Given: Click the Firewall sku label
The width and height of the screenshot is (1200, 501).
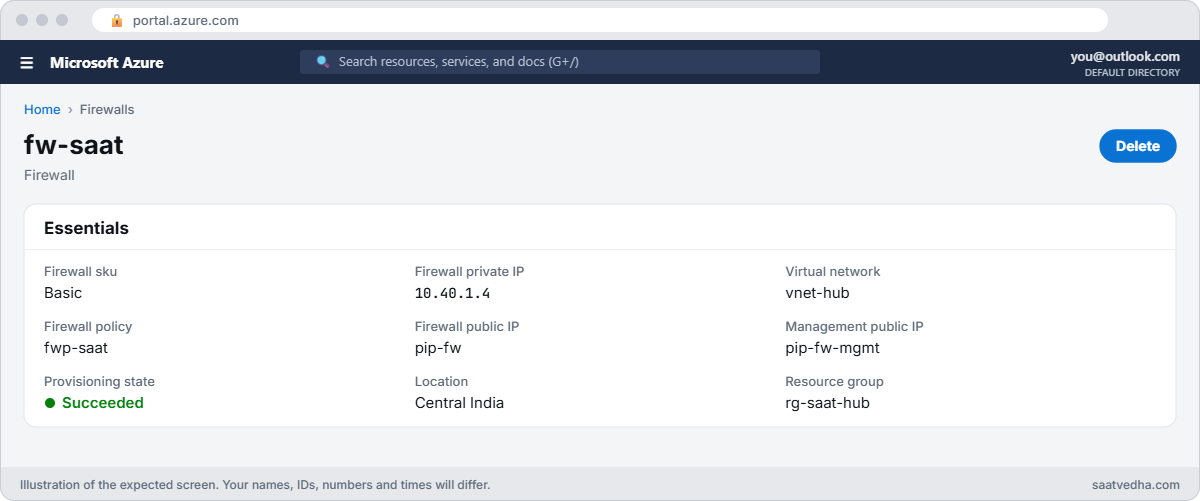Looking at the screenshot, I should coord(80,271).
